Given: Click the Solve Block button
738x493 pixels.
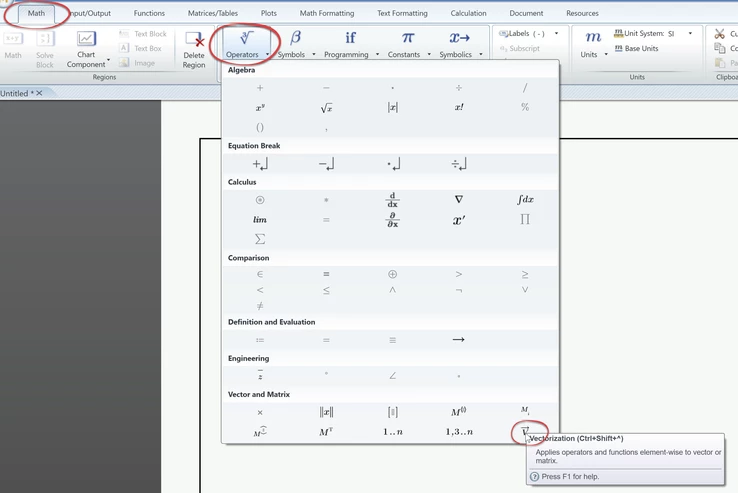Looking at the screenshot, I should coord(45,49).
